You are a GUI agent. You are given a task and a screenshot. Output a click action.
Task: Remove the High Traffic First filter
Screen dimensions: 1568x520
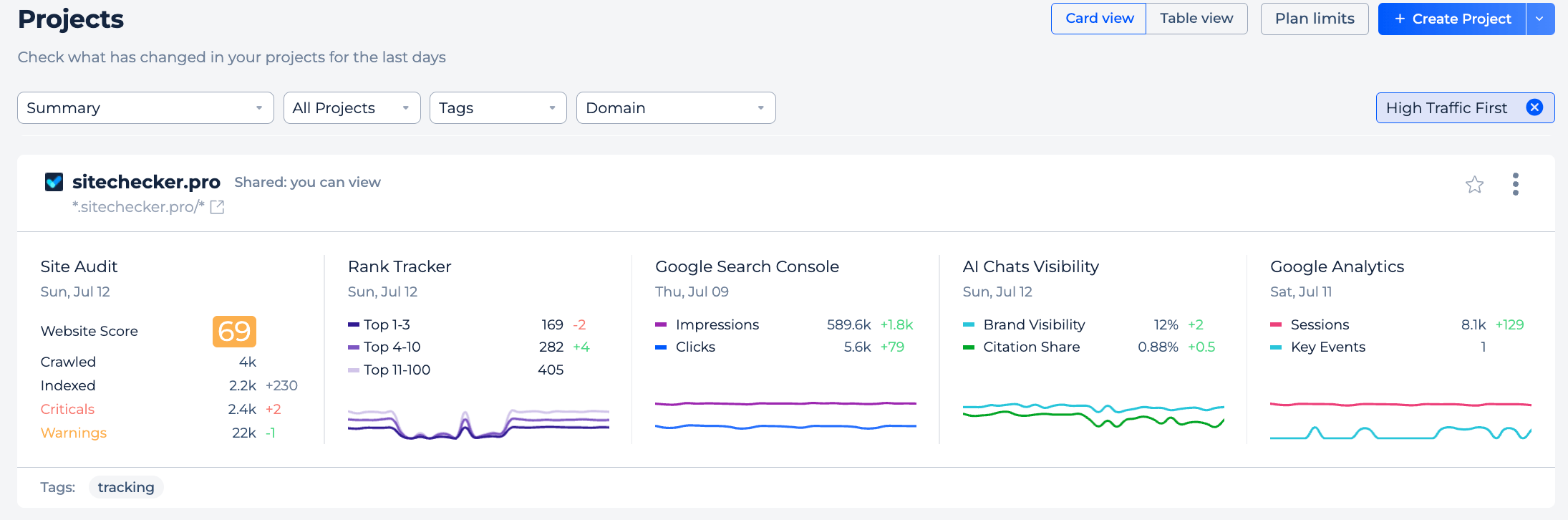point(1534,107)
